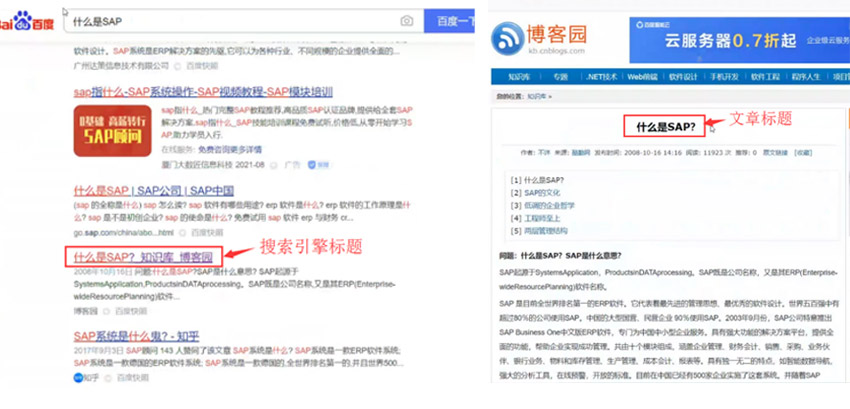
Task: Open result 'SAP系统是什么鬼? - 知乎'
Action: (136, 336)
